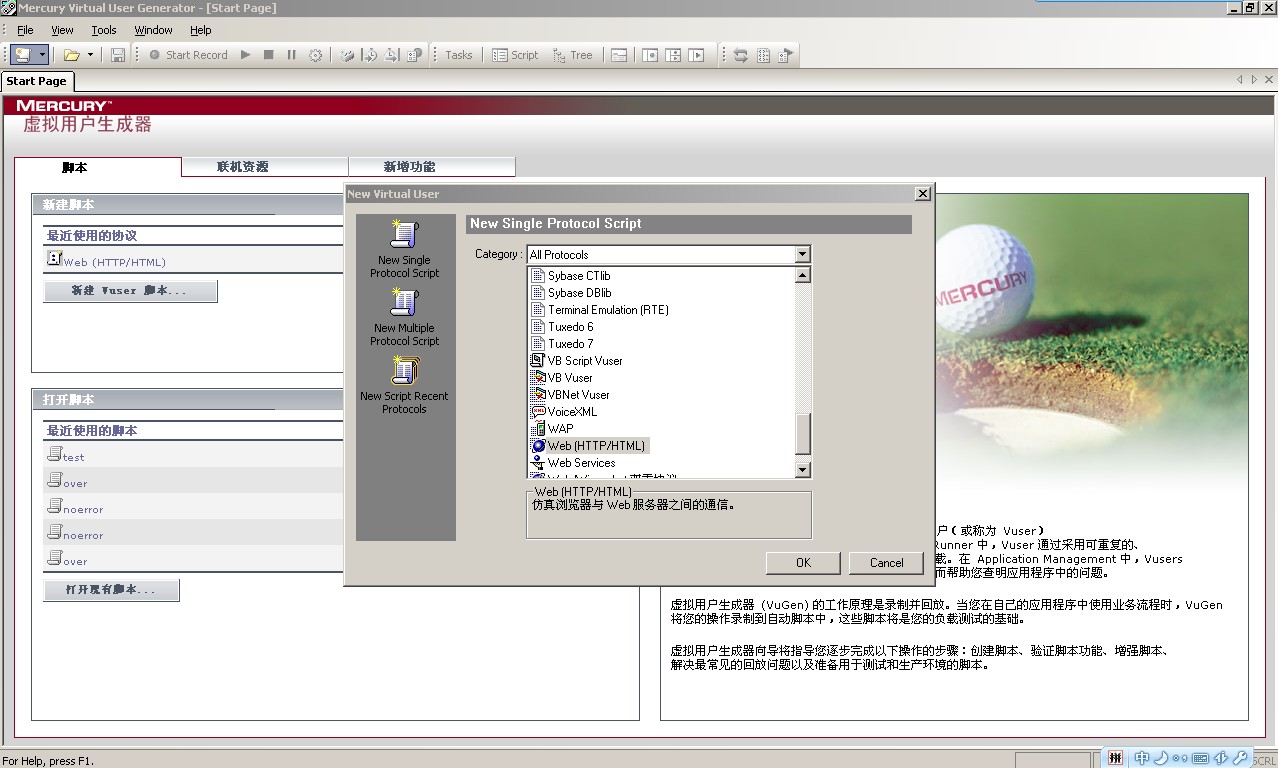
Task: Click the Play (run script) toolbar icon
Action: point(245,55)
